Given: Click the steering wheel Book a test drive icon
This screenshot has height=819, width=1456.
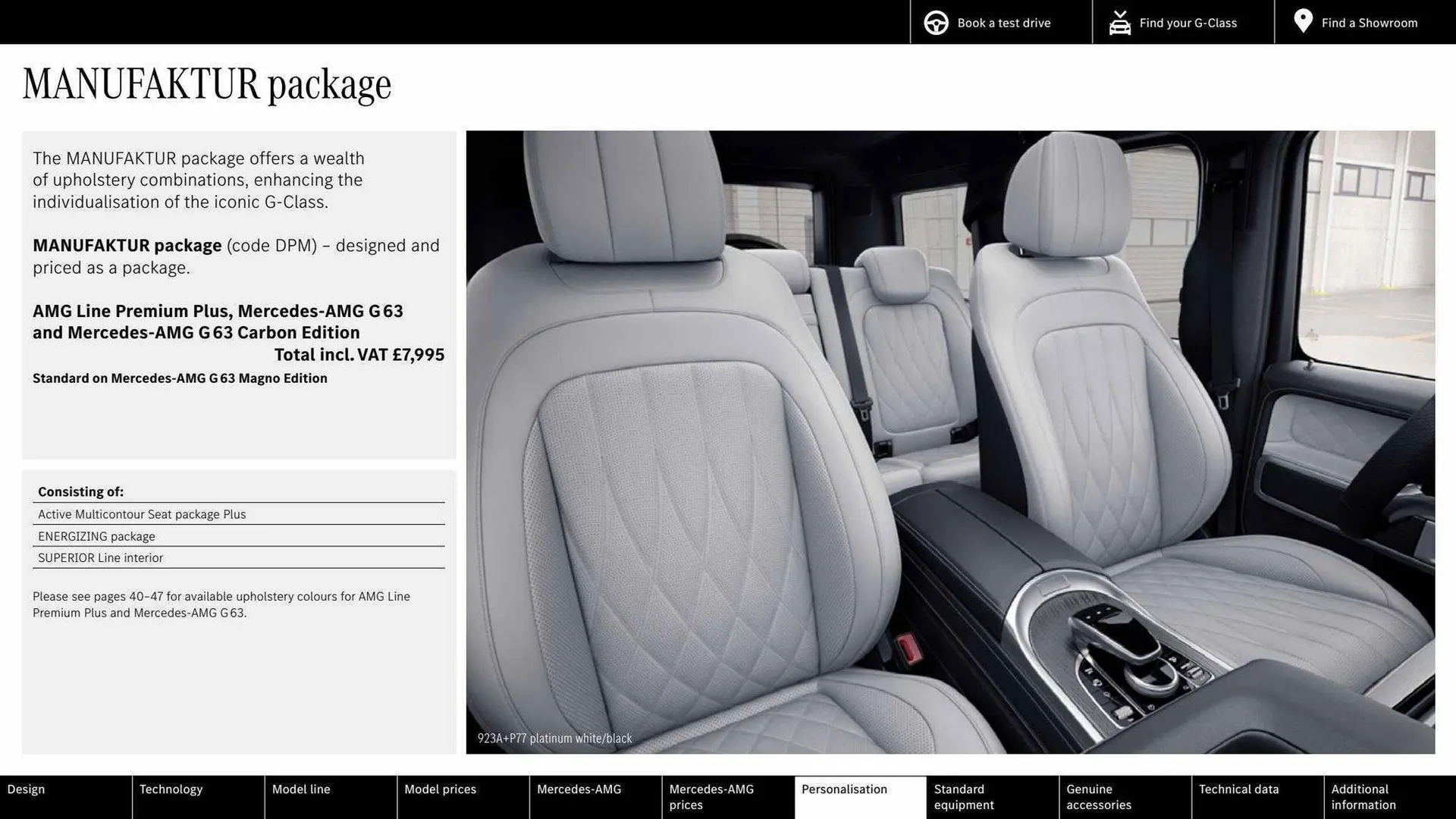Looking at the screenshot, I should [x=936, y=22].
